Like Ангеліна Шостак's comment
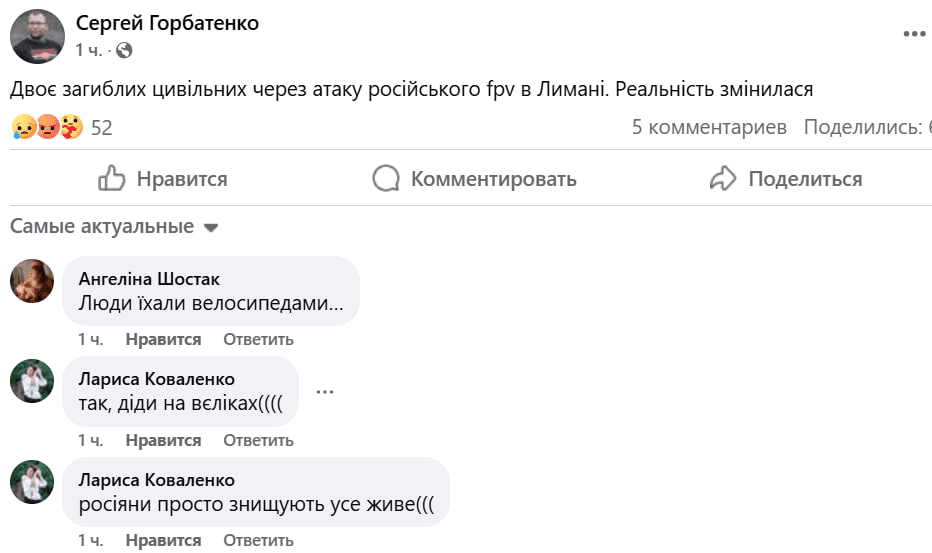The image size is (932, 553). point(163,339)
